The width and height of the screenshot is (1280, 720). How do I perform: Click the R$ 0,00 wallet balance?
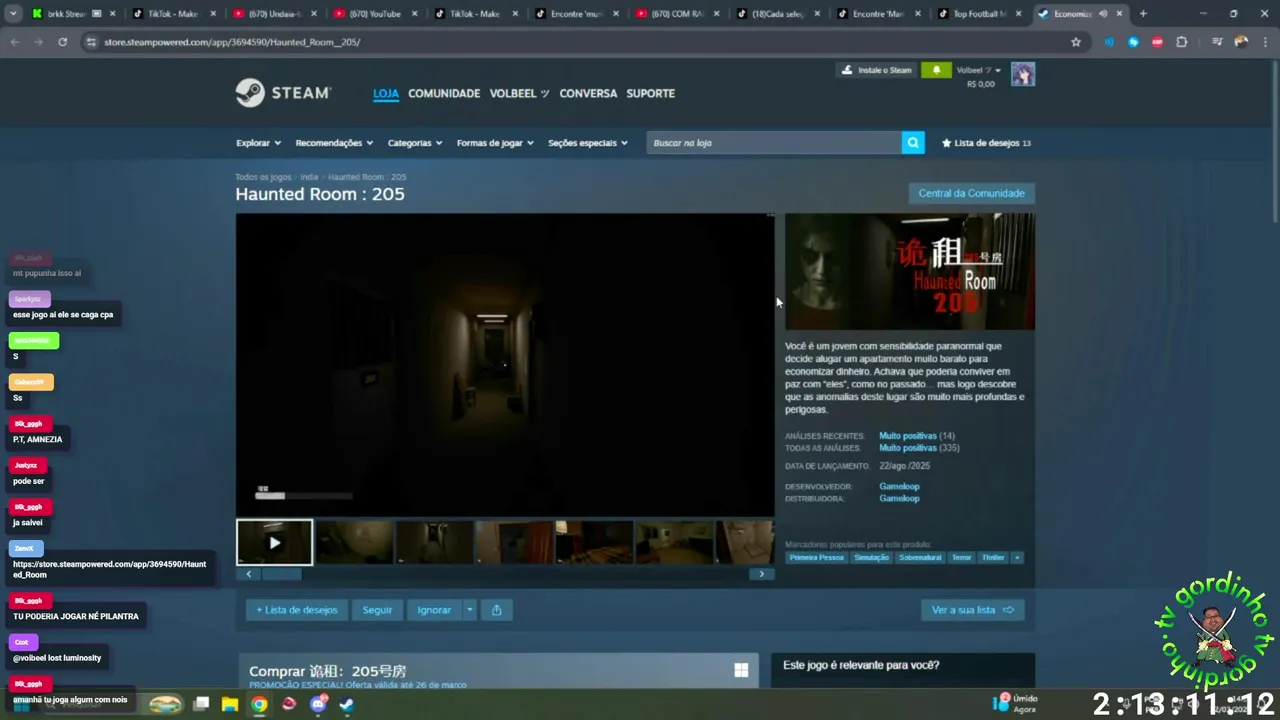click(980, 84)
